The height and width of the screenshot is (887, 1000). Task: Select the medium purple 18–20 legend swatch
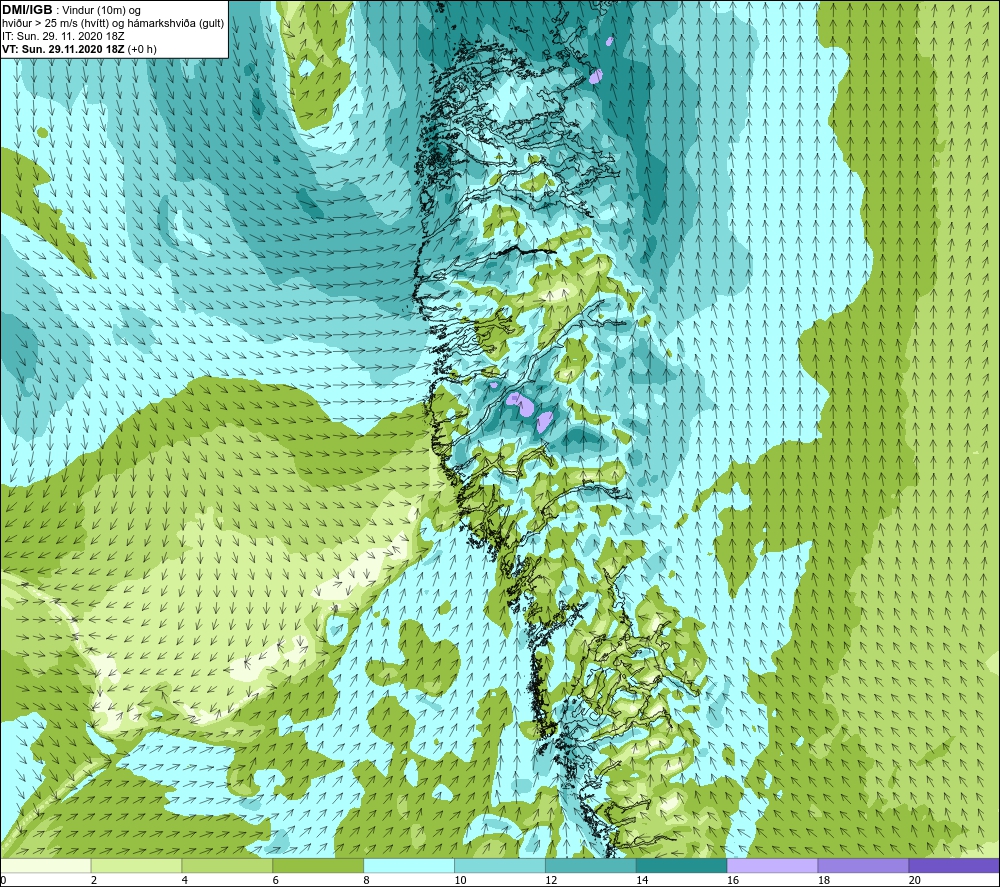coord(863,865)
